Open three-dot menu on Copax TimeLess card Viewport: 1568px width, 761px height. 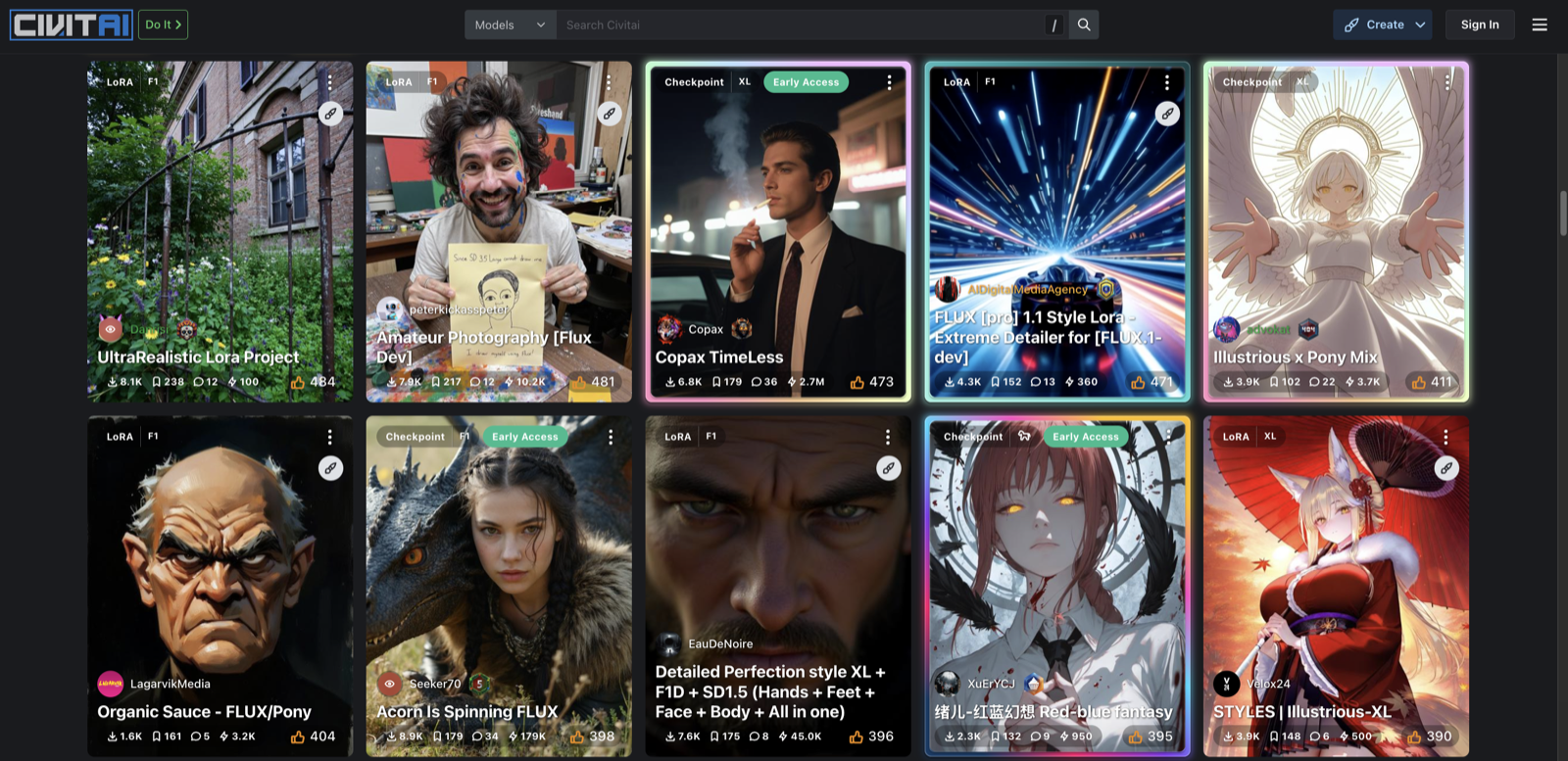pos(889,82)
